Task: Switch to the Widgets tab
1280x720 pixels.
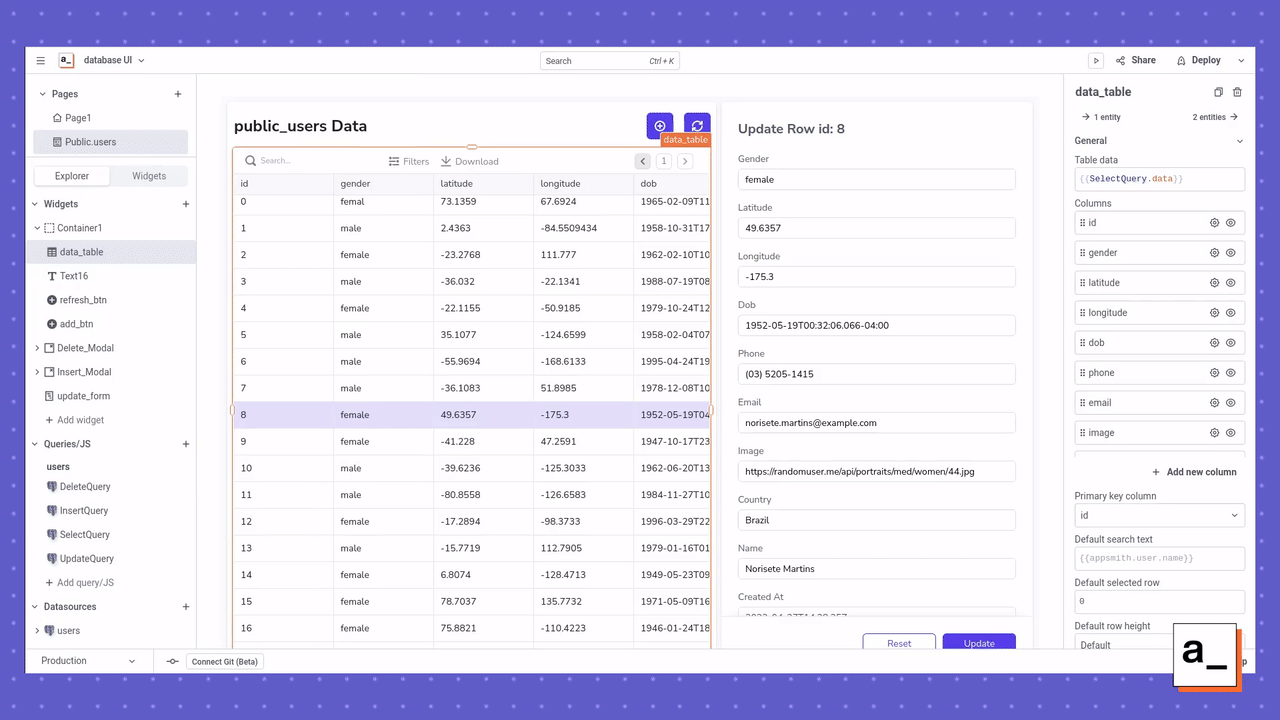Action: 148,175
